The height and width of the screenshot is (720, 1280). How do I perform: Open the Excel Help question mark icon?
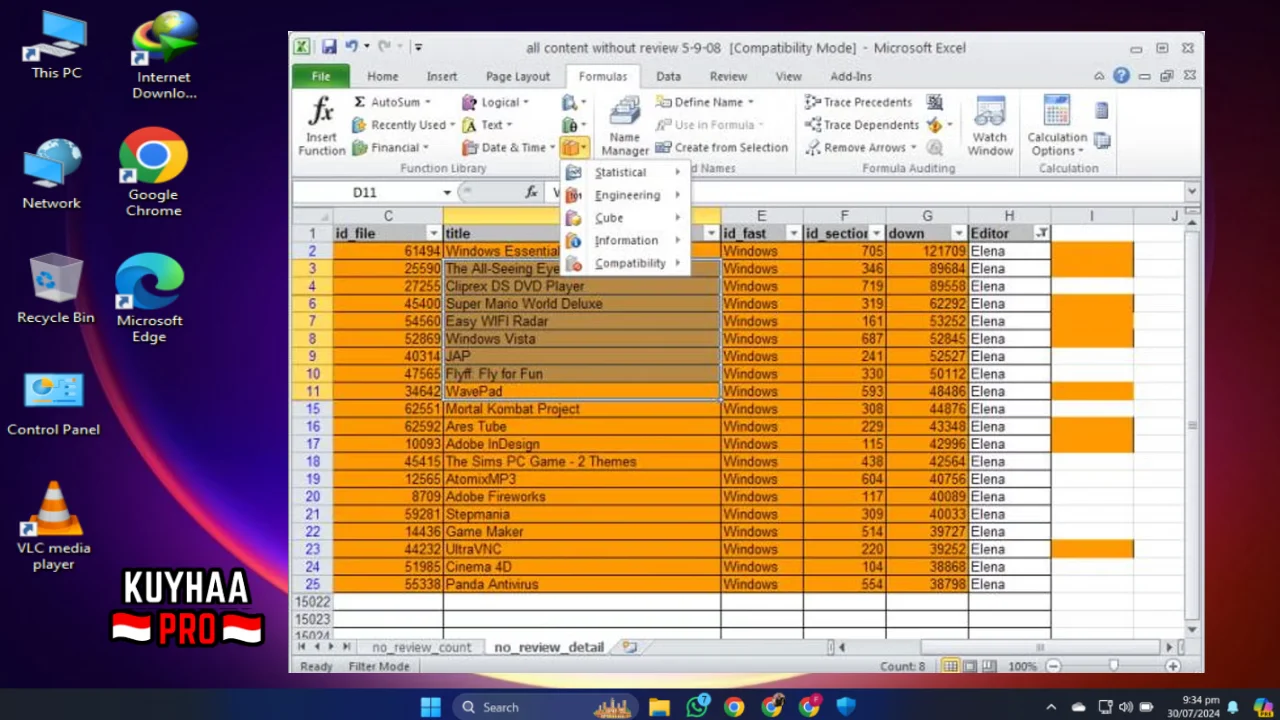(x=1121, y=76)
